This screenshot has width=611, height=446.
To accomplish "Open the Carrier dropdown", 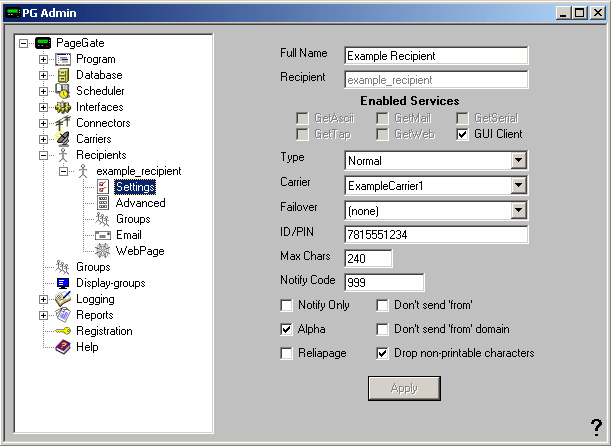I will click(518, 185).
